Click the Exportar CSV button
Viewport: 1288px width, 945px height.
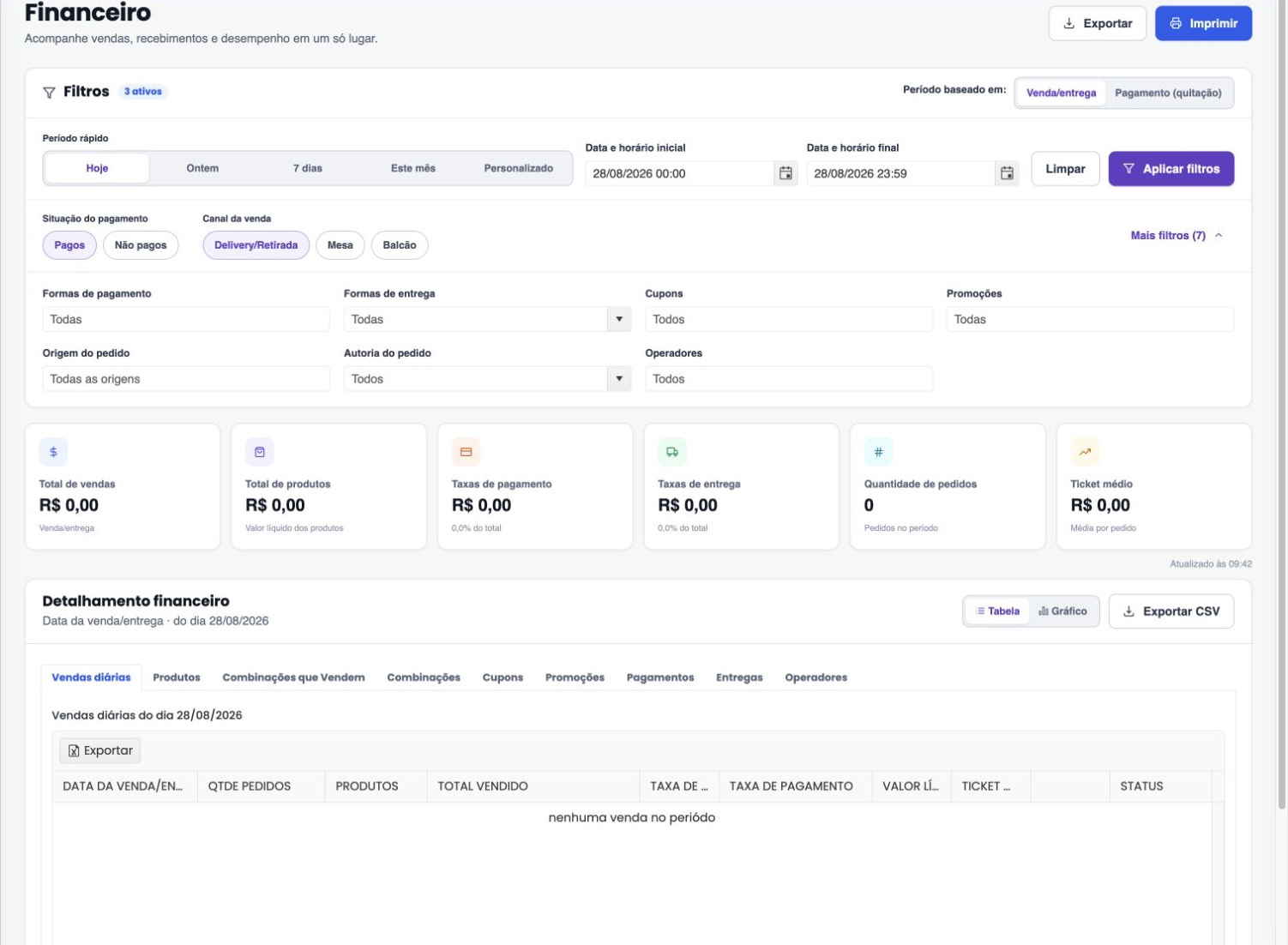pos(1171,611)
